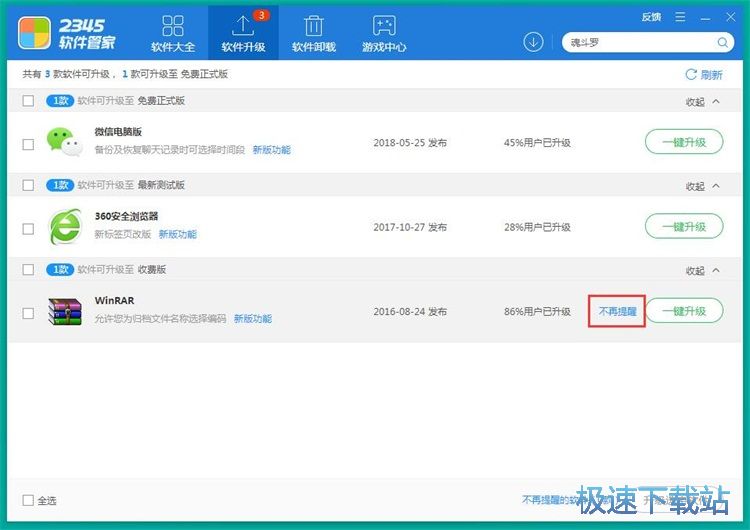Open the 反馈 feedback link

click(x=651, y=17)
